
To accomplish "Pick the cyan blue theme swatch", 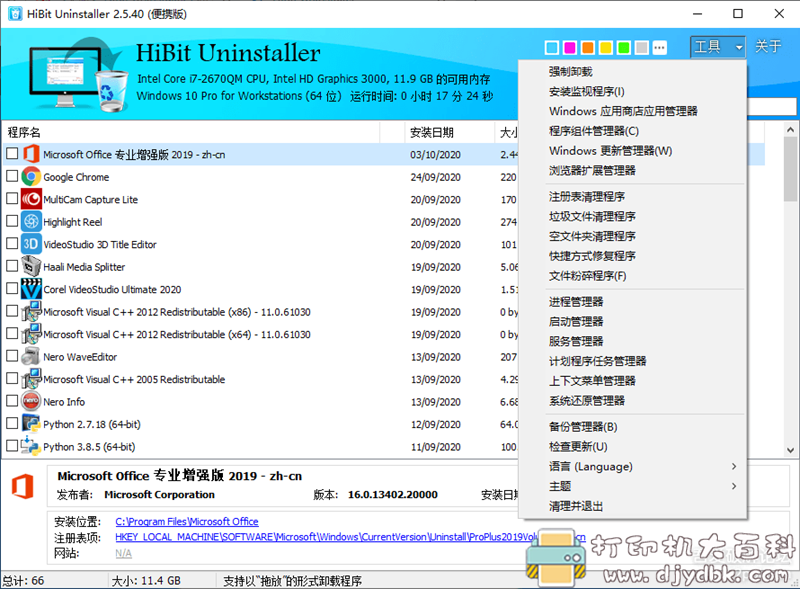I will coord(552,48).
